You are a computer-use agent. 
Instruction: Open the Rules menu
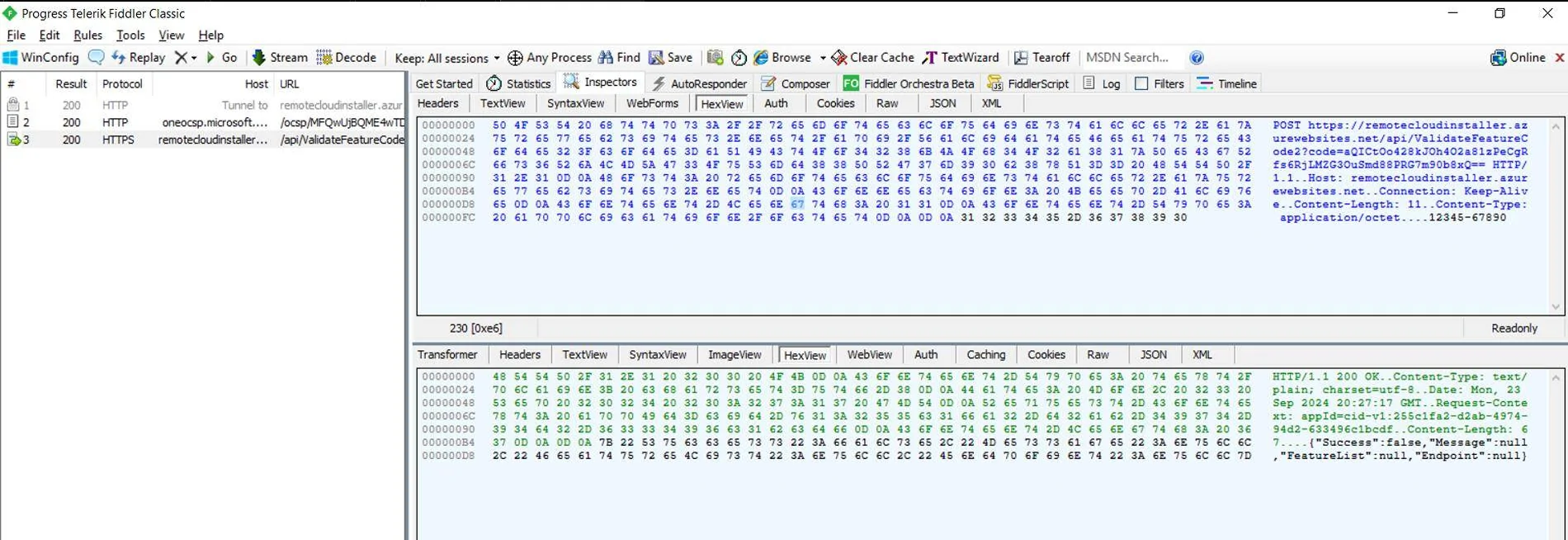87,35
